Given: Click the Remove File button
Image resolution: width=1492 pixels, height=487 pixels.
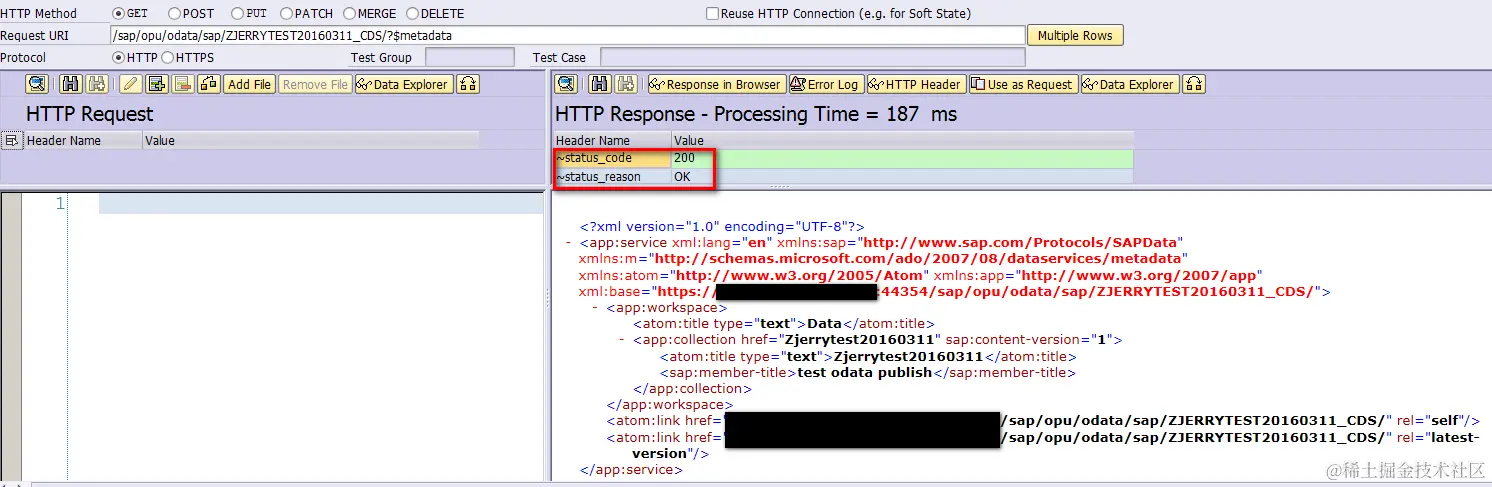Looking at the screenshot, I should [x=315, y=84].
